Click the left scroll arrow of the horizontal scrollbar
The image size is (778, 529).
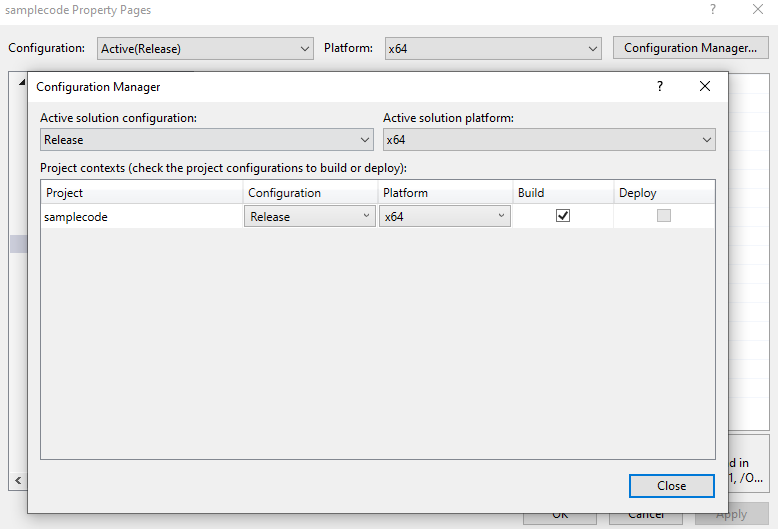(15, 481)
